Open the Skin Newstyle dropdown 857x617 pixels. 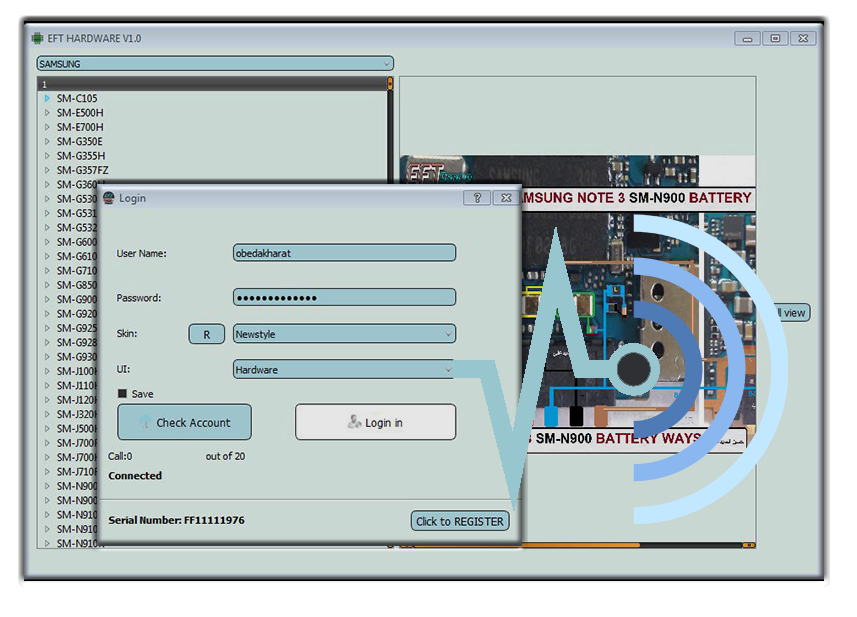point(344,334)
